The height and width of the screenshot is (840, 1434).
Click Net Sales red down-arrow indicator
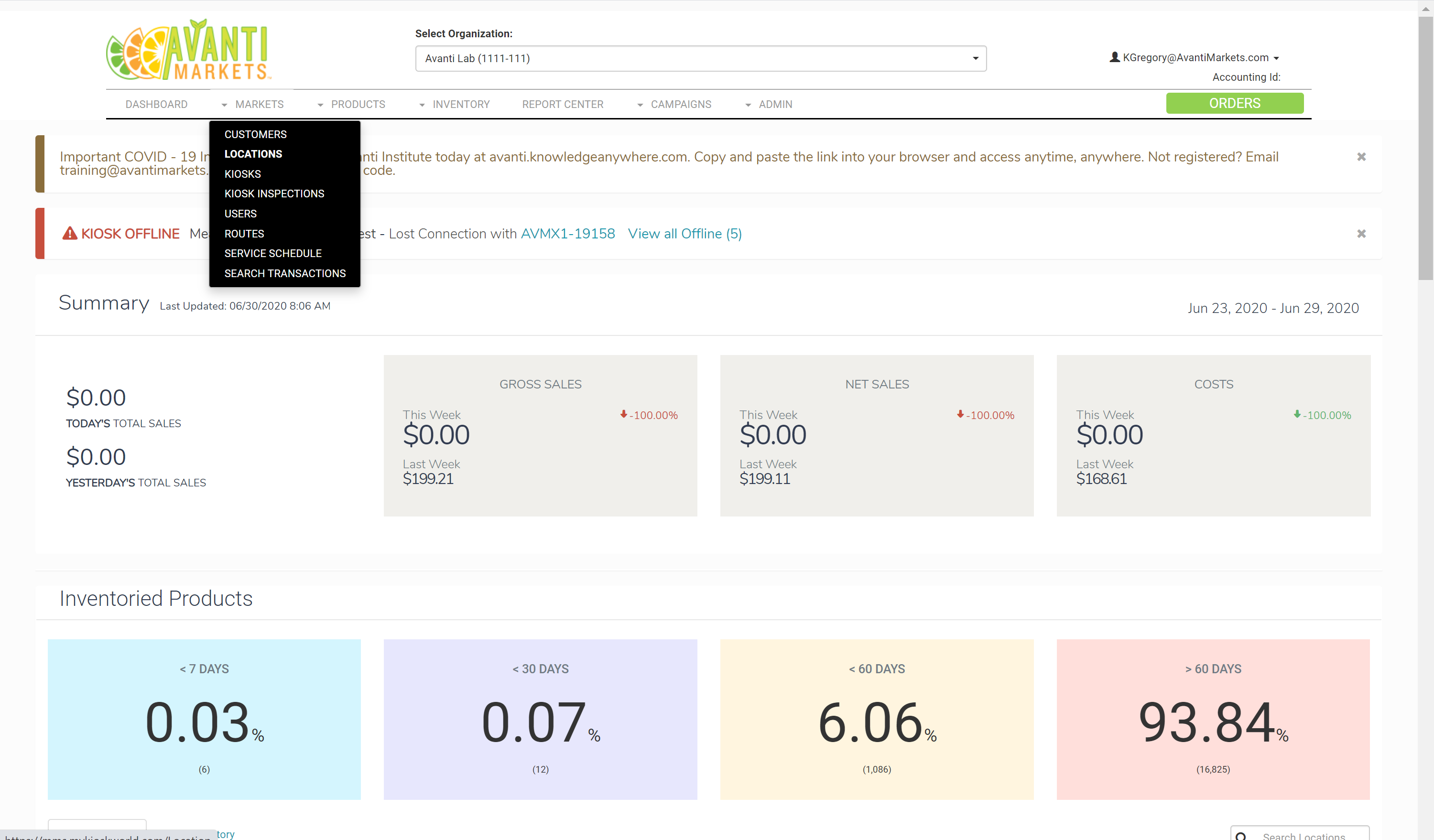pos(960,414)
